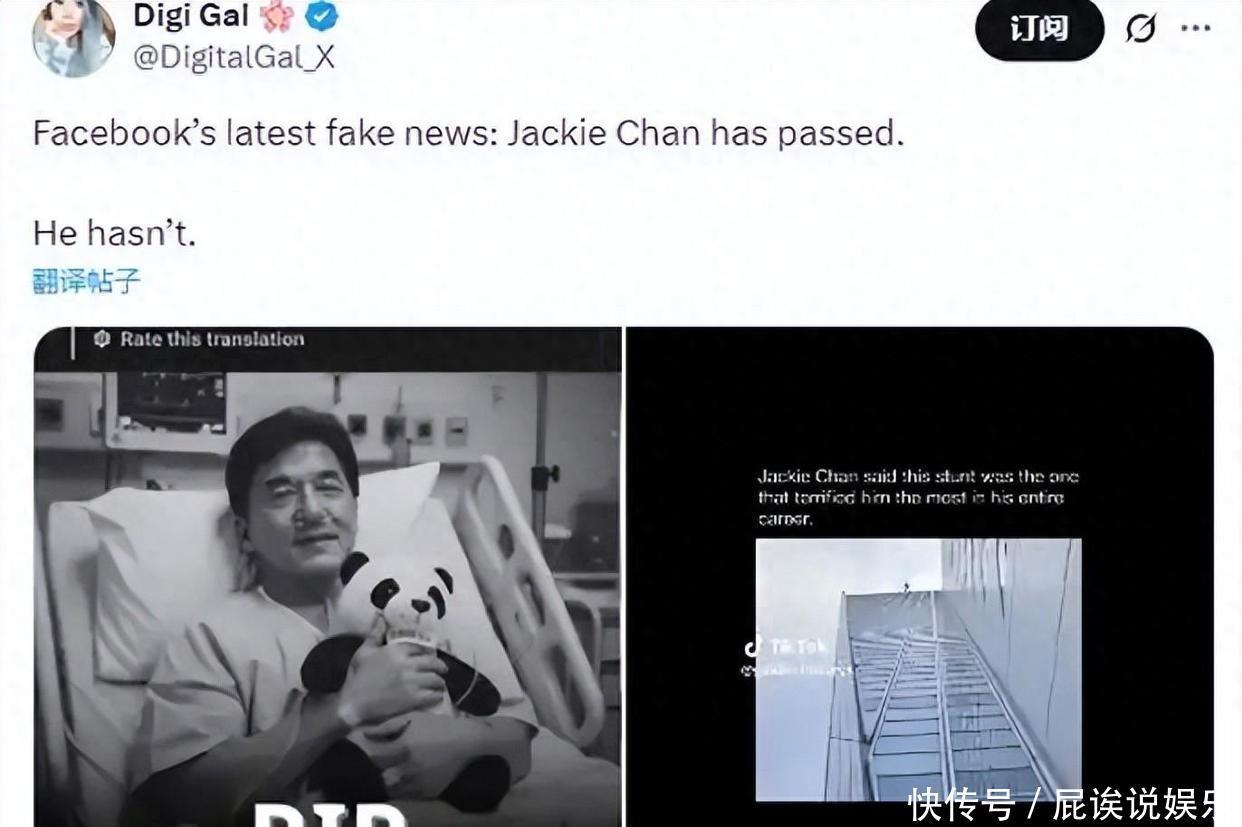The image size is (1242, 827).
Task: Click the 快传号 watermark text
Action: [x=961, y=804]
